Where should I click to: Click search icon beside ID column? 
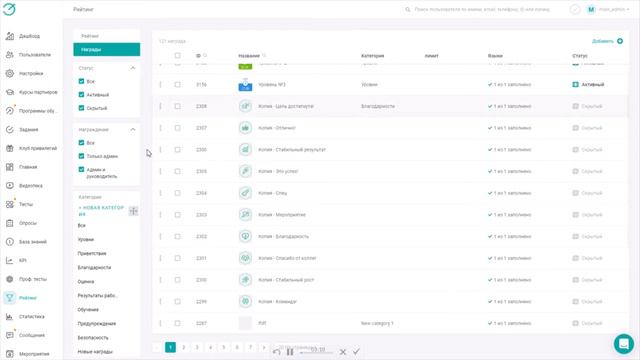205,56
